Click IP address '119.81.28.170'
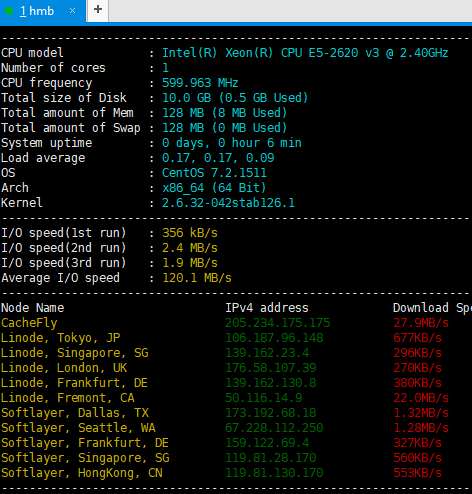The height and width of the screenshot is (494, 472). [271, 458]
